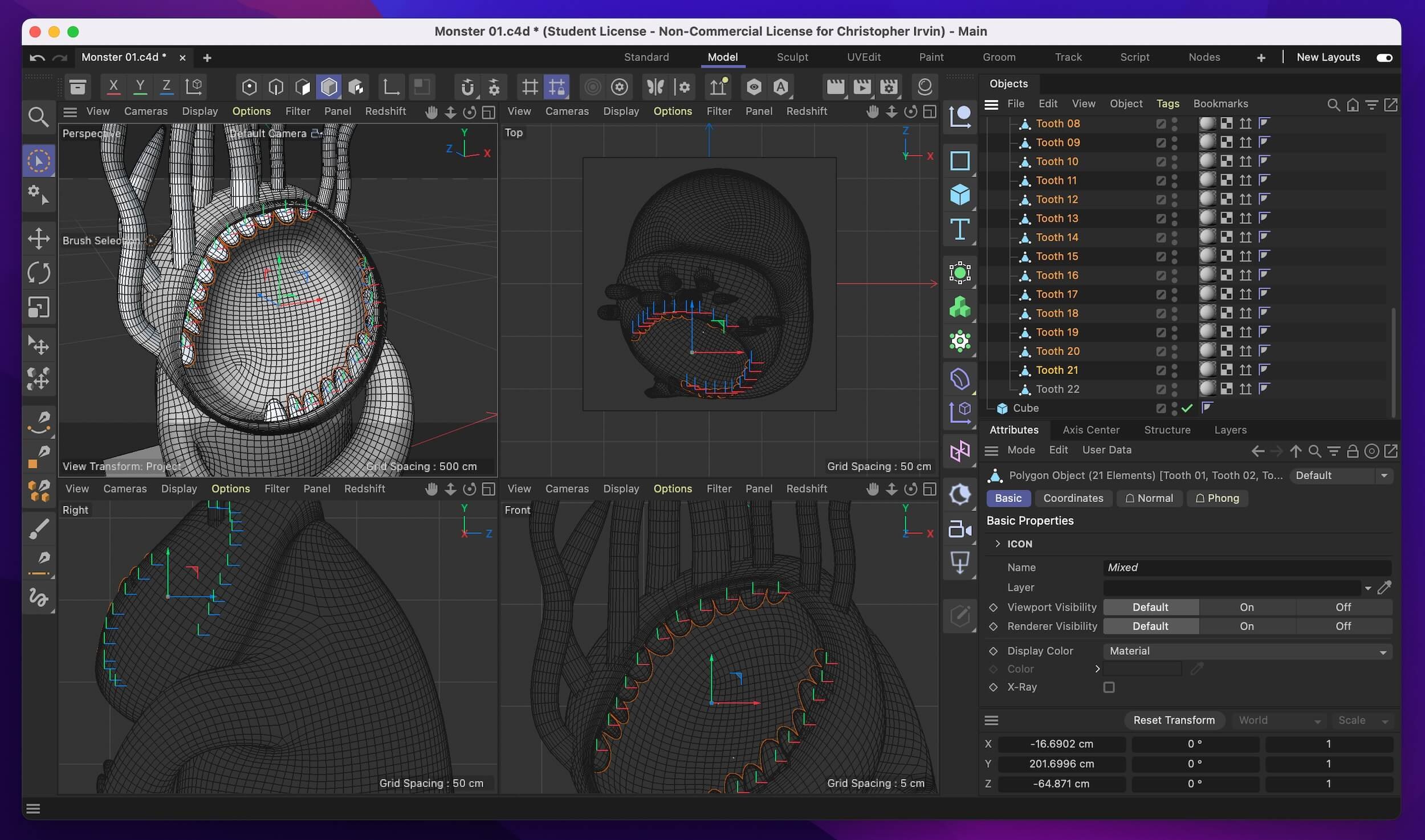Viewport: 1425px width, 840px height.
Task: Toggle the New Layouts switch
Action: 1384,58
